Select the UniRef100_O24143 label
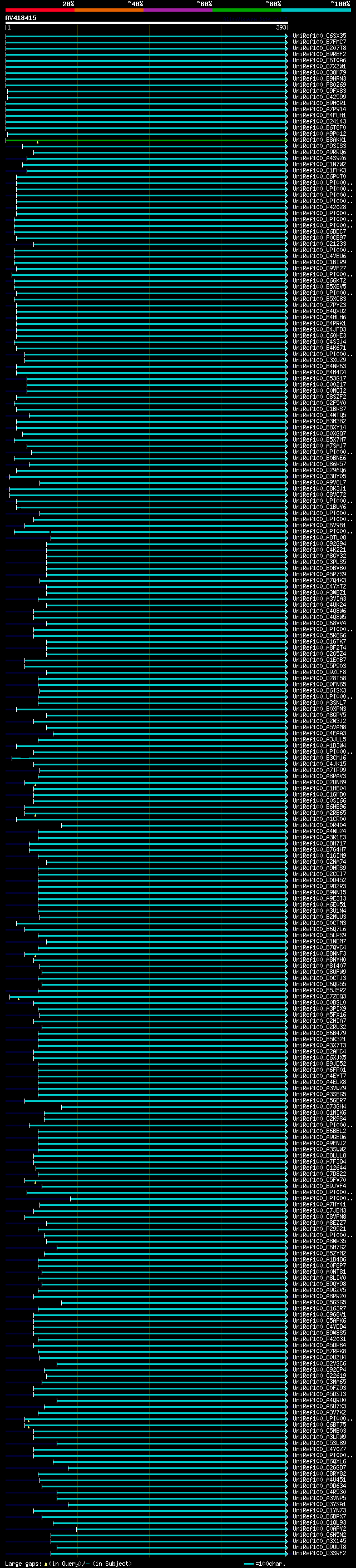 [x=319, y=121]
